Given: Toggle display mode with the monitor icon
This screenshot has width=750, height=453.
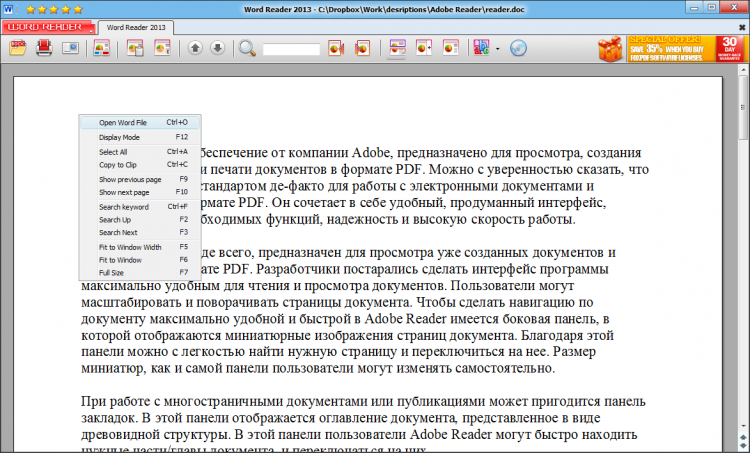Looking at the screenshot, I should [70, 48].
